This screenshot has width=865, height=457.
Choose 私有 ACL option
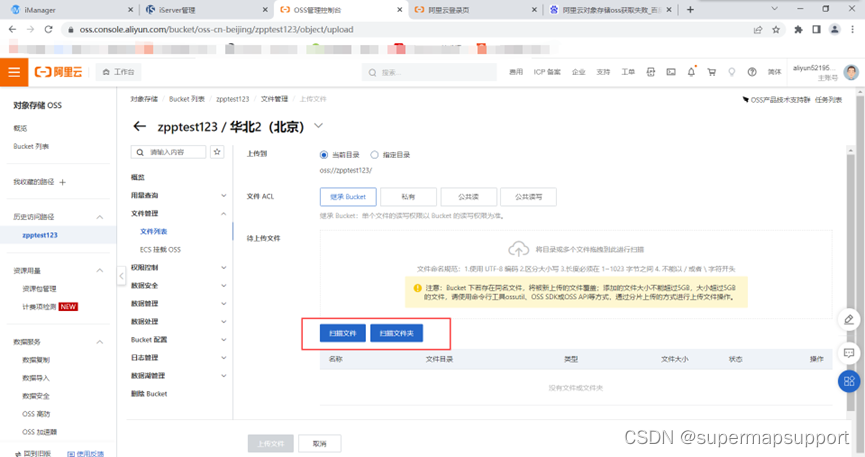pos(408,196)
